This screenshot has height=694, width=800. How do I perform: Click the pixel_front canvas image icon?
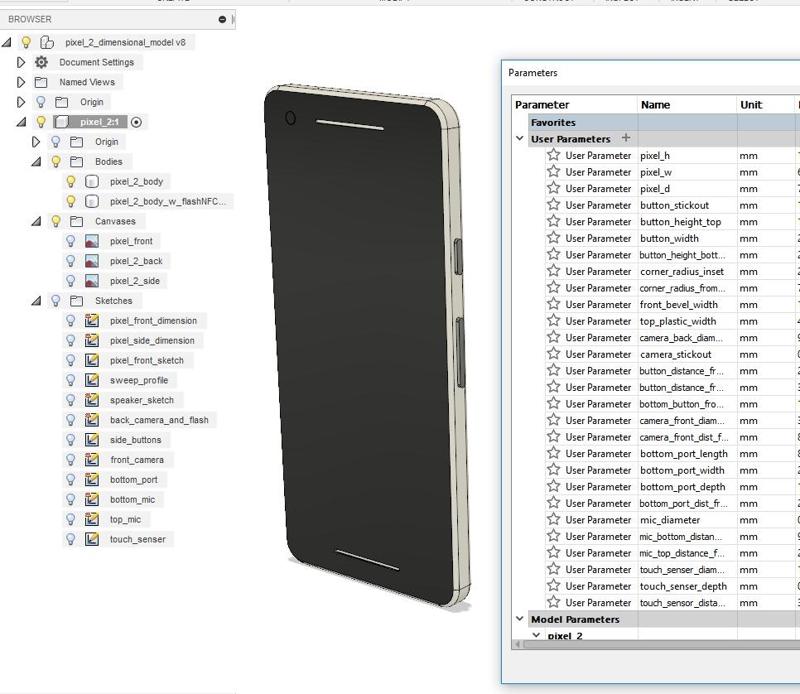(92, 241)
